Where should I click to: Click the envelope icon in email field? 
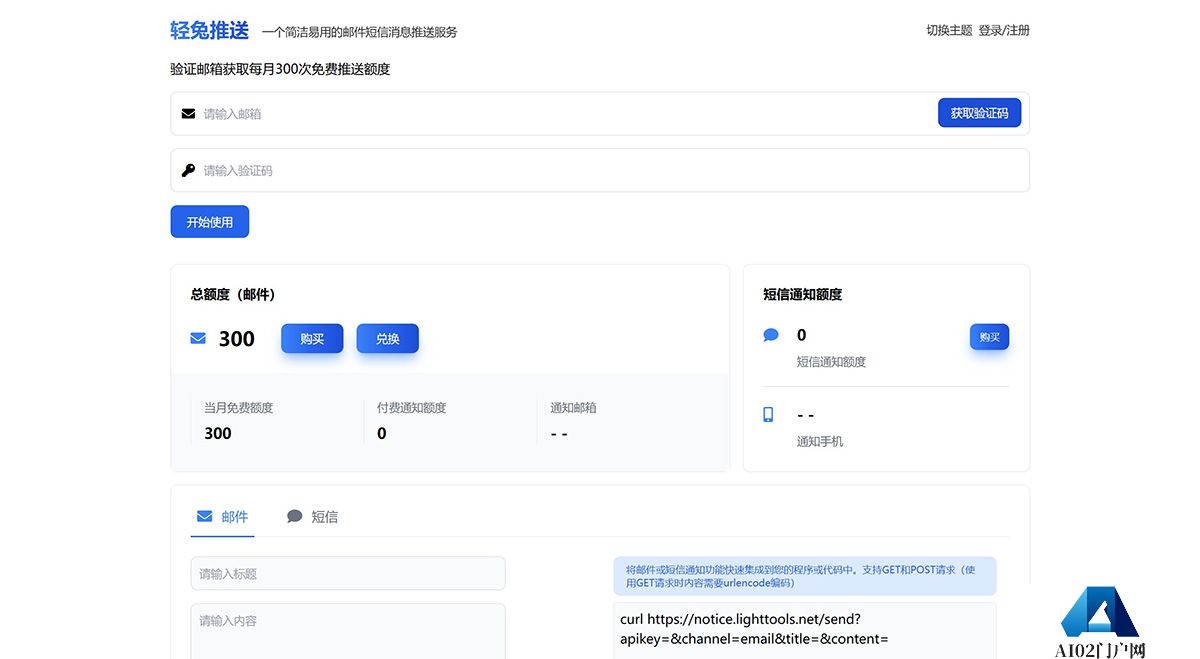pyautogui.click(x=188, y=114)
